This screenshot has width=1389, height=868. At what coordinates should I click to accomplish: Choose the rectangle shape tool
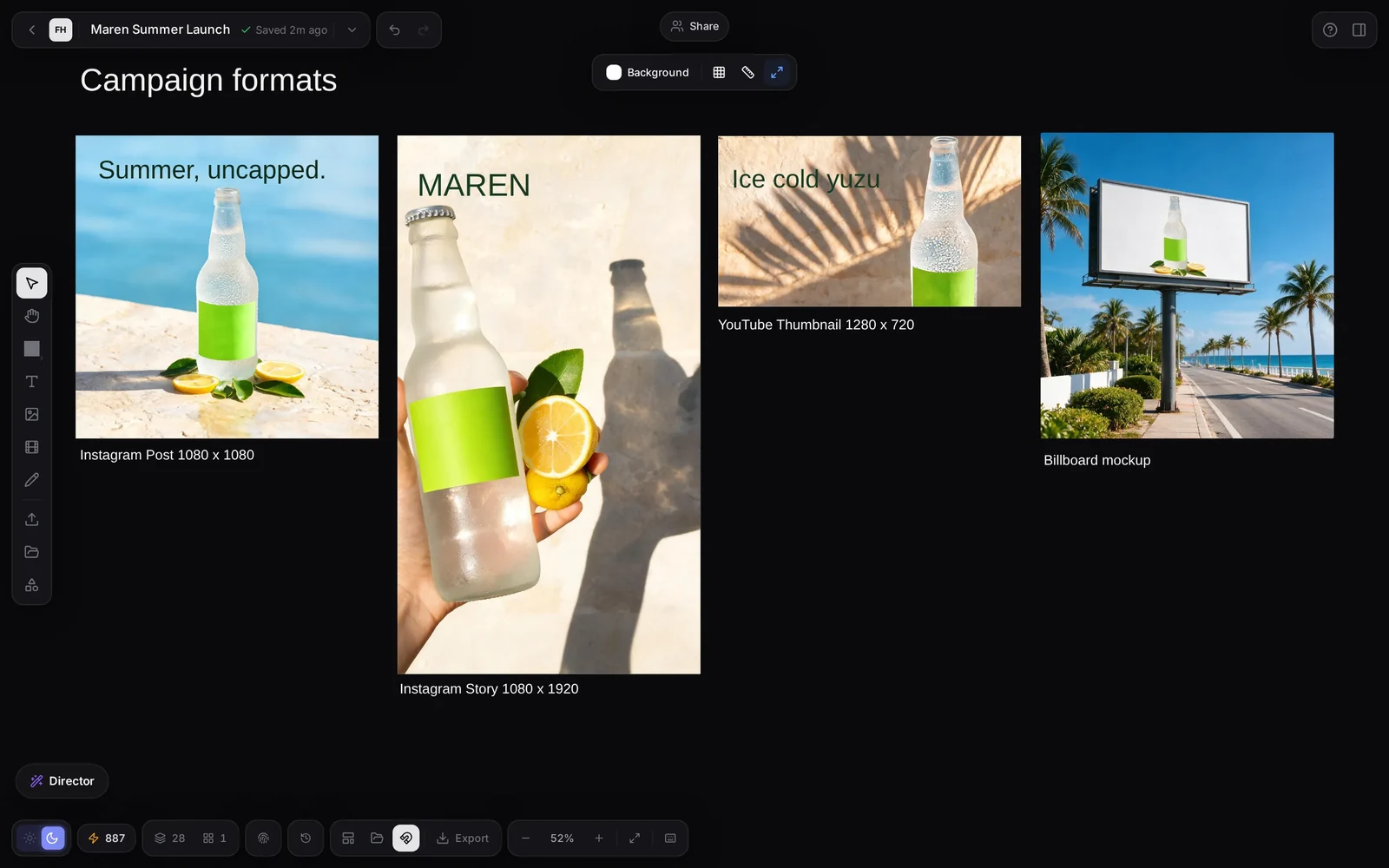pos(32,349)
